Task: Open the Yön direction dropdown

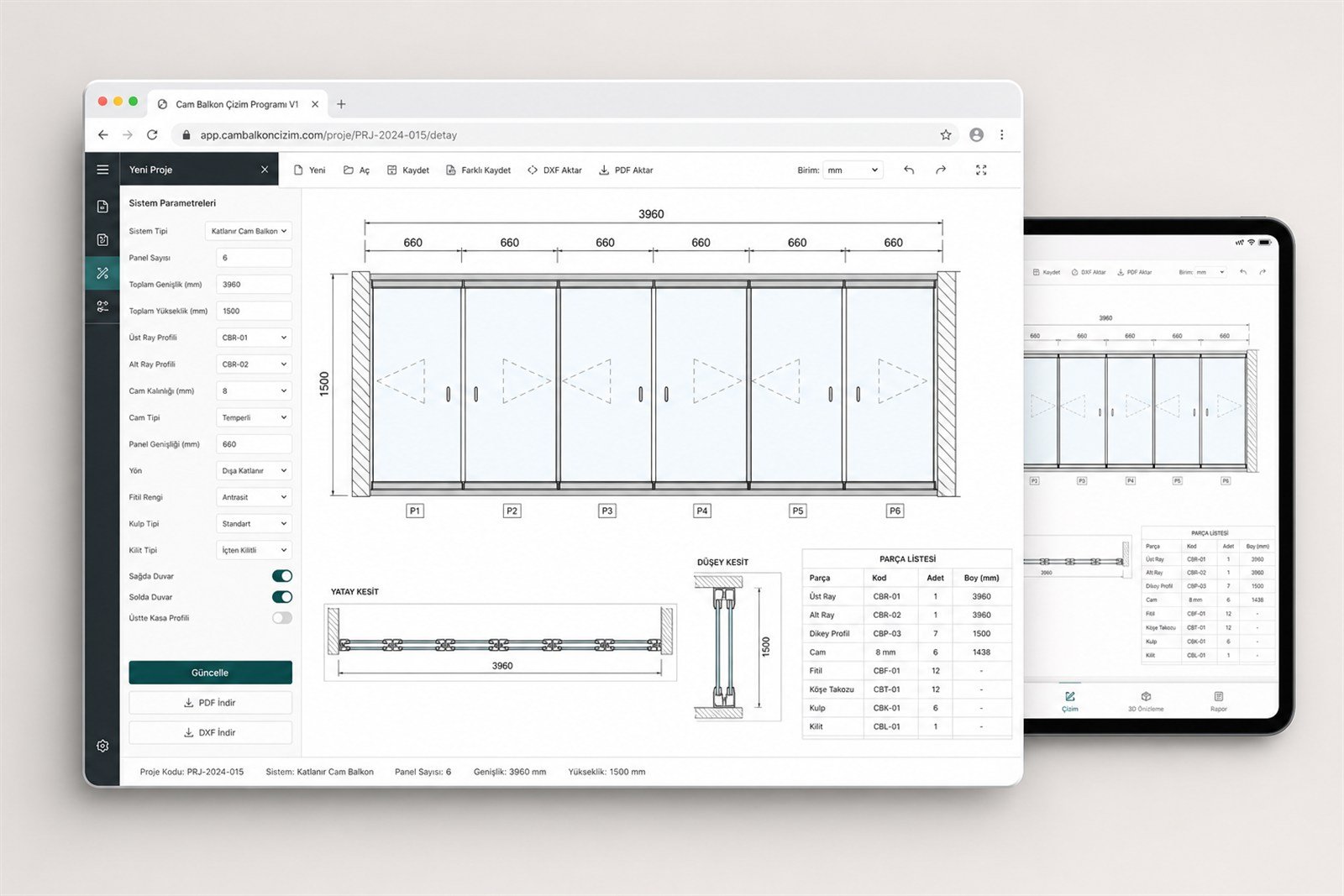Action: pyautogui.click(x=254, y=470)
